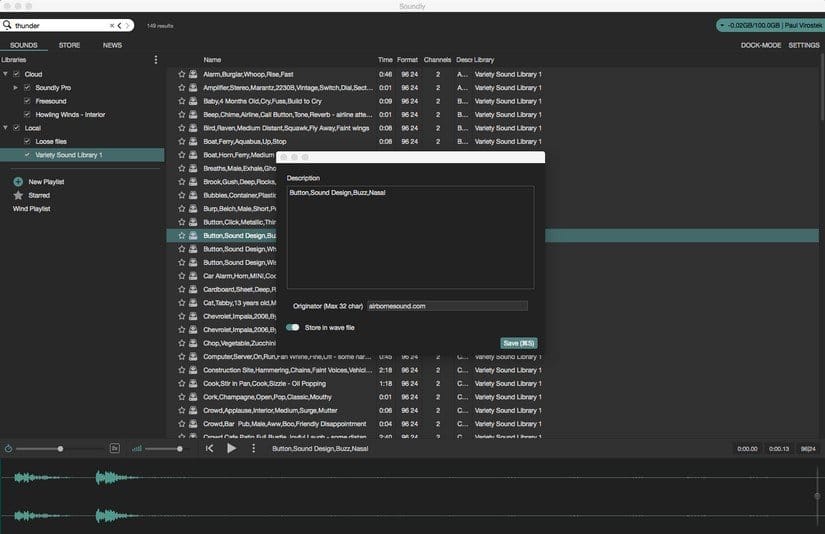Click the New Playlist plus icon
The height and width of the screenshot is (534, 825).
(x=18, y=182)
